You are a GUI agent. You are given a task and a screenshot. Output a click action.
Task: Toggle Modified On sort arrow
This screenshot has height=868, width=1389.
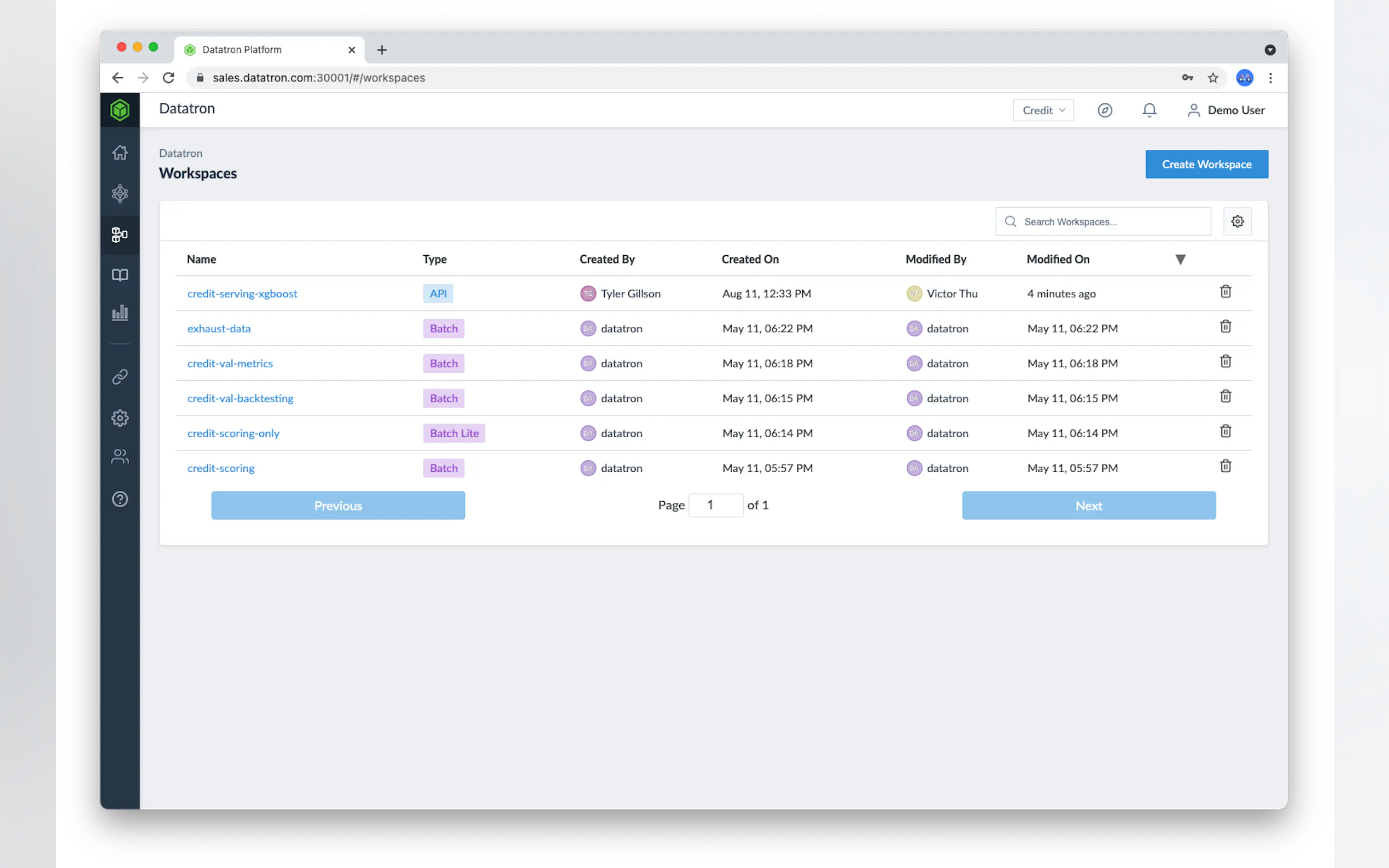pyautogui.click(x=1180, y=260)
